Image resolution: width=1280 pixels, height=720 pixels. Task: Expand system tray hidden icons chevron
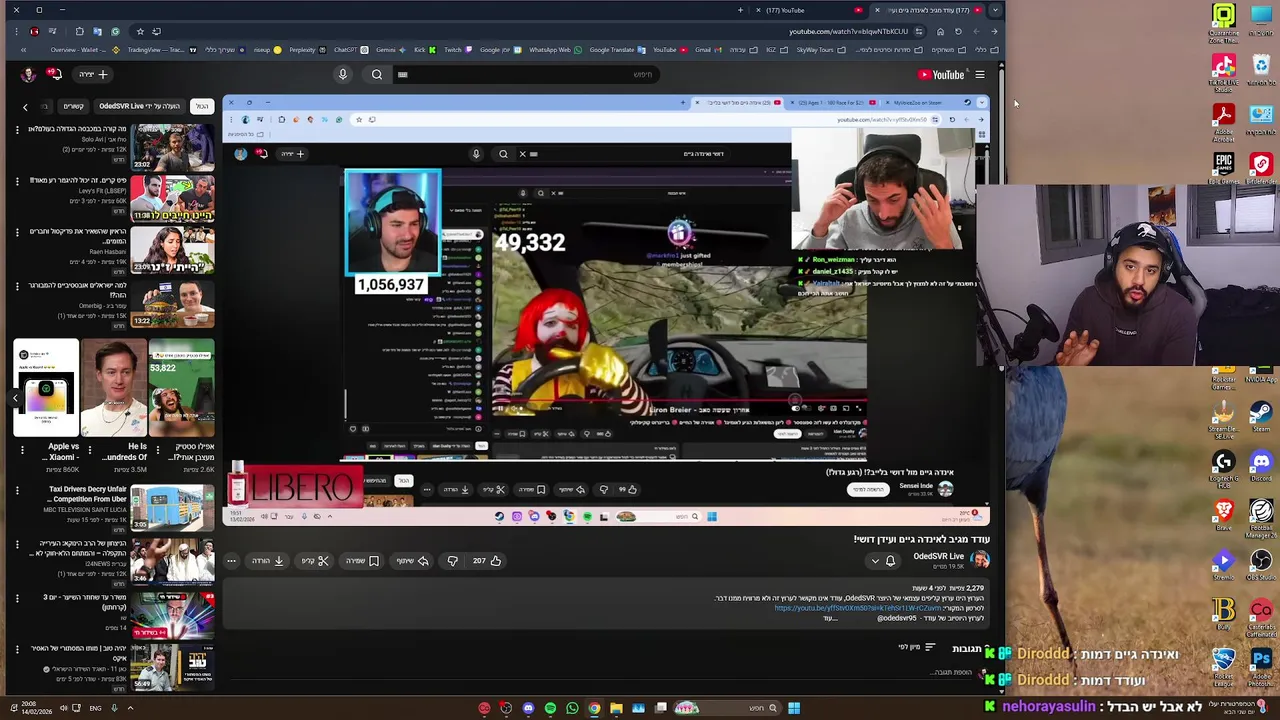(130, 708)
